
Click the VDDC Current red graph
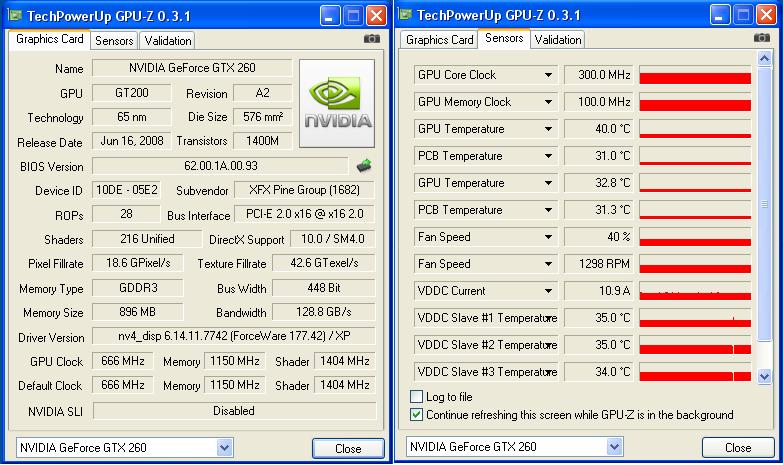(695, 291)
